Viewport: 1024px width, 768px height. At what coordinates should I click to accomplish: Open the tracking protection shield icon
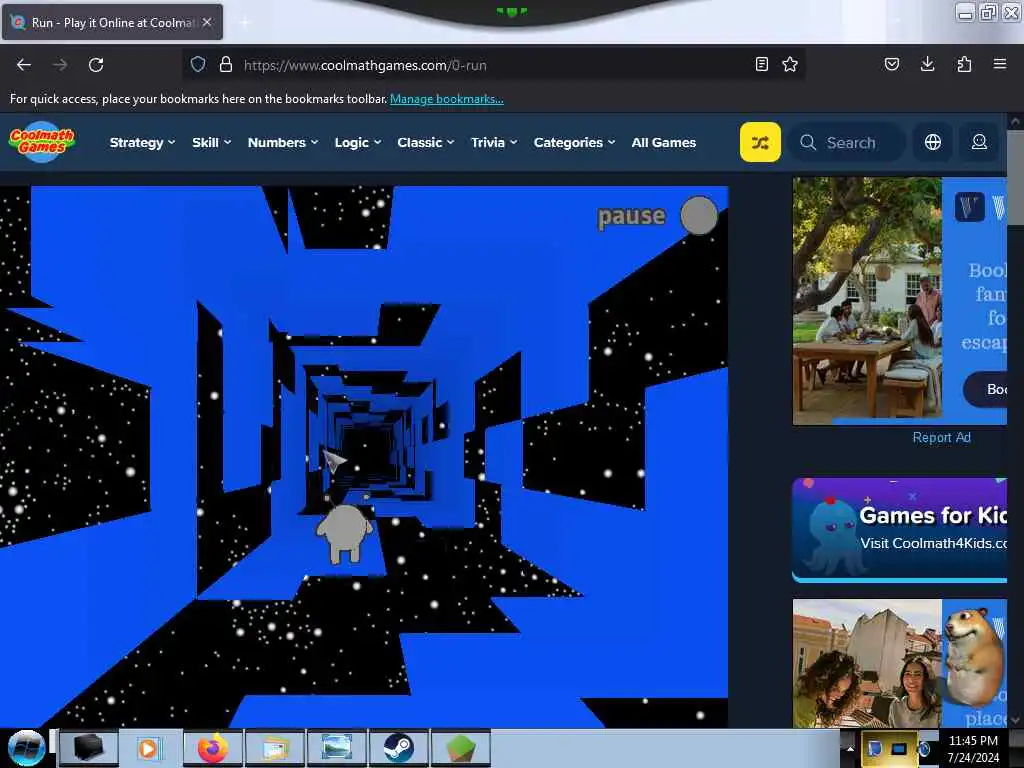pos(198,64)
